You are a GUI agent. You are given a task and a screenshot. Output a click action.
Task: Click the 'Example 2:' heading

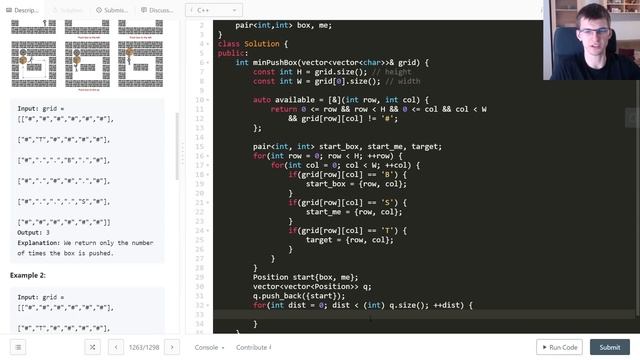click(x=28, y=276)
